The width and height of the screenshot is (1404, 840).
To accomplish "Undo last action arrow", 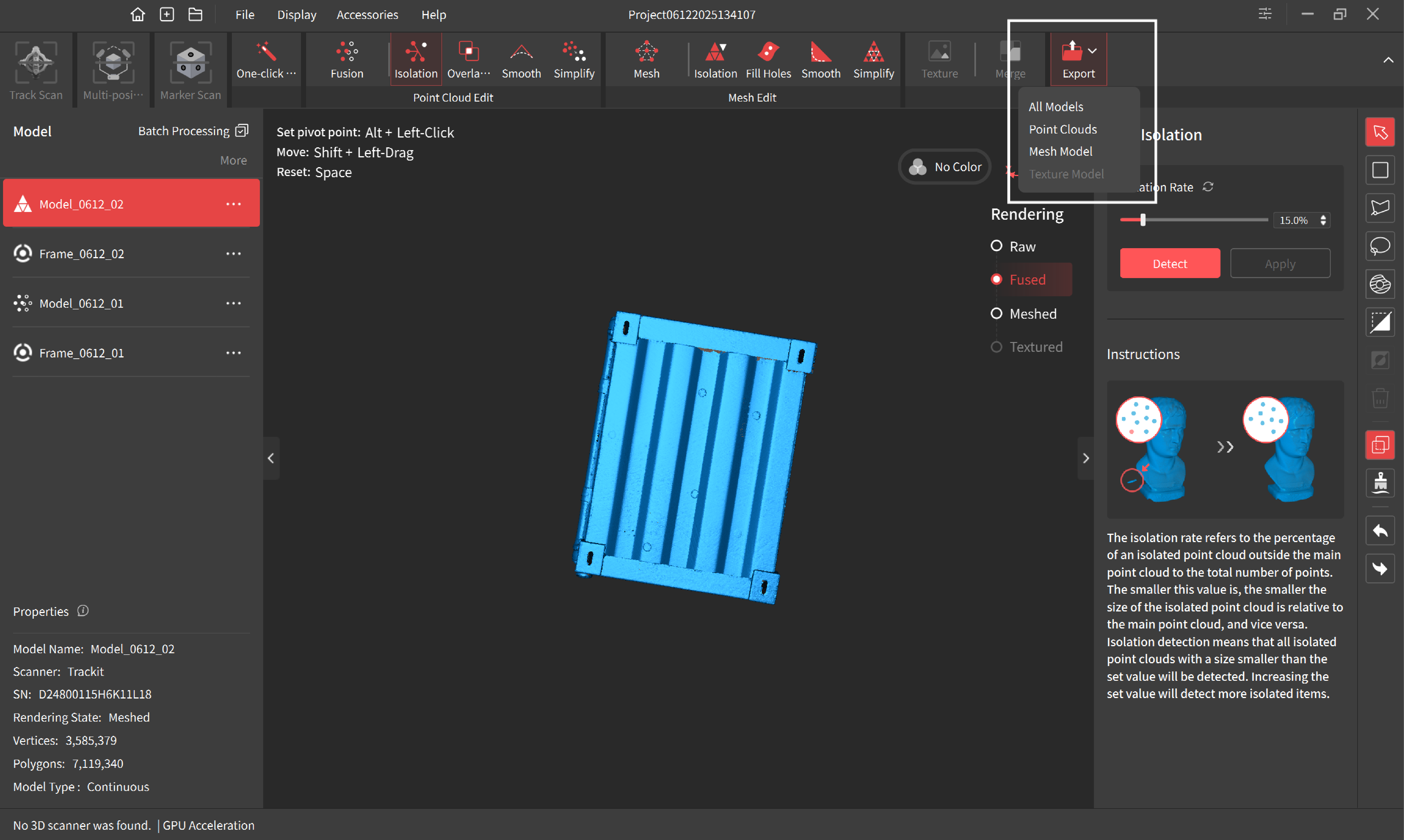I will pos(1380,530).
